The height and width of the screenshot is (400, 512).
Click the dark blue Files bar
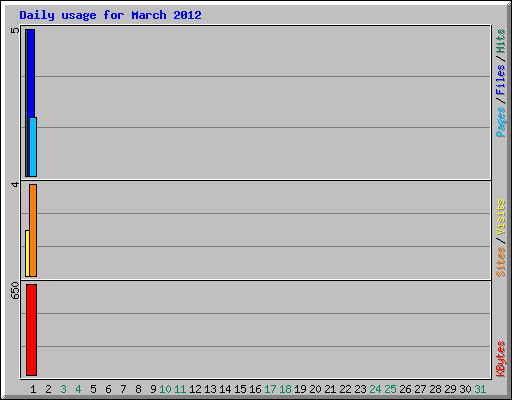[x=31, y=73]
